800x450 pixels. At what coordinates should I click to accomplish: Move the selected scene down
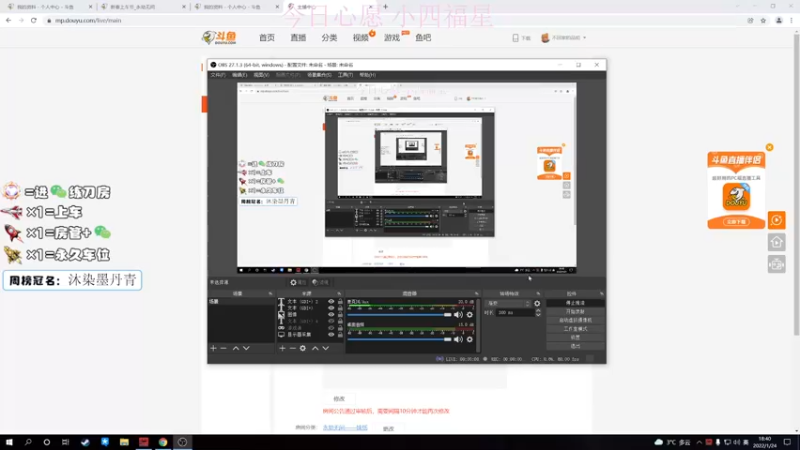(x=246, y=348)
